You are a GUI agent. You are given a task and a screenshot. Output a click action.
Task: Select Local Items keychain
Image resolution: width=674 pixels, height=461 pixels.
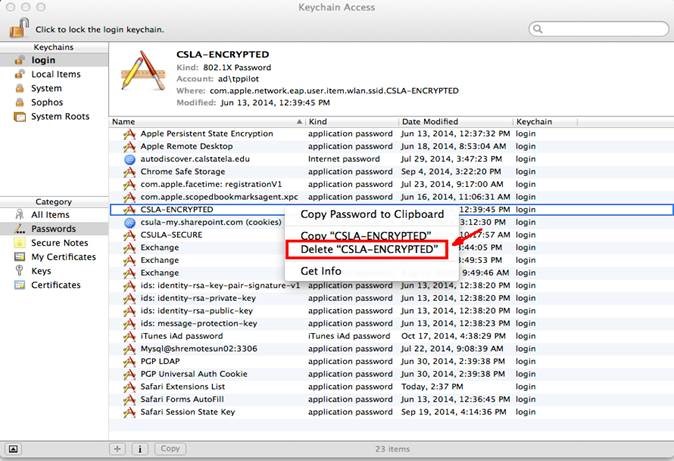(54, 74)
